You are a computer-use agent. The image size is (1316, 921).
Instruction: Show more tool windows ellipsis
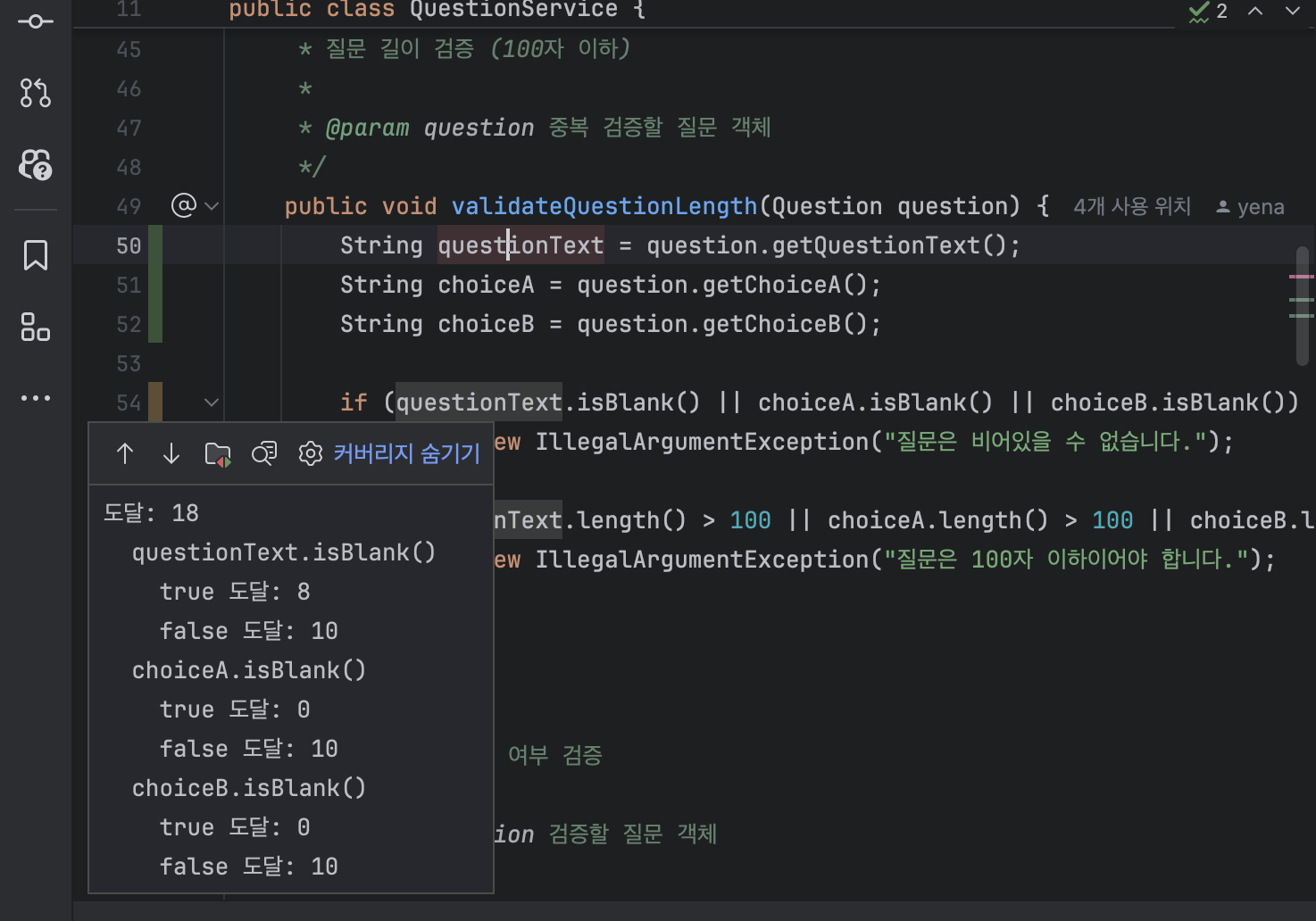[x=36, y=398]
